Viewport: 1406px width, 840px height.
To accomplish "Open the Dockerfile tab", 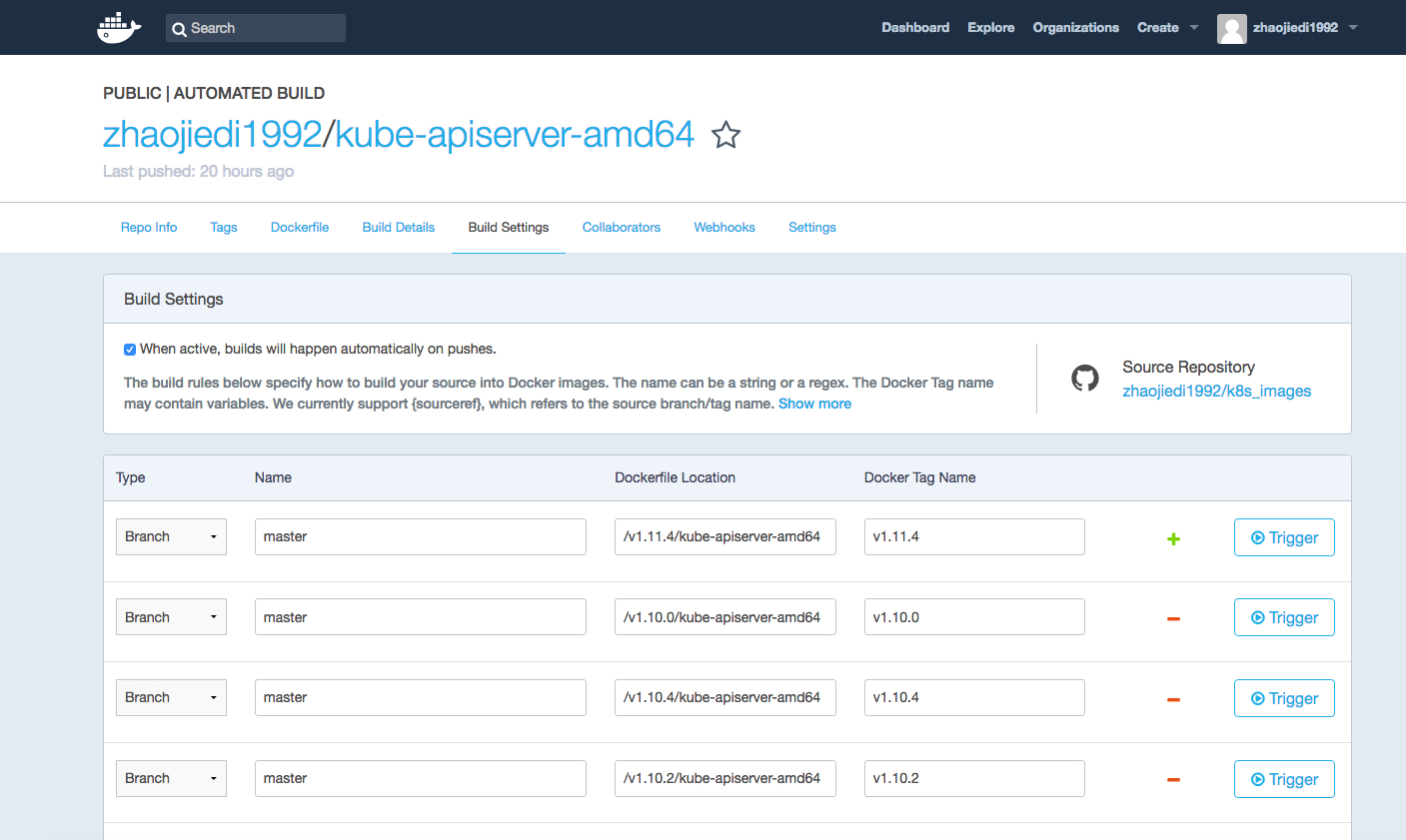I will [300, 228].
